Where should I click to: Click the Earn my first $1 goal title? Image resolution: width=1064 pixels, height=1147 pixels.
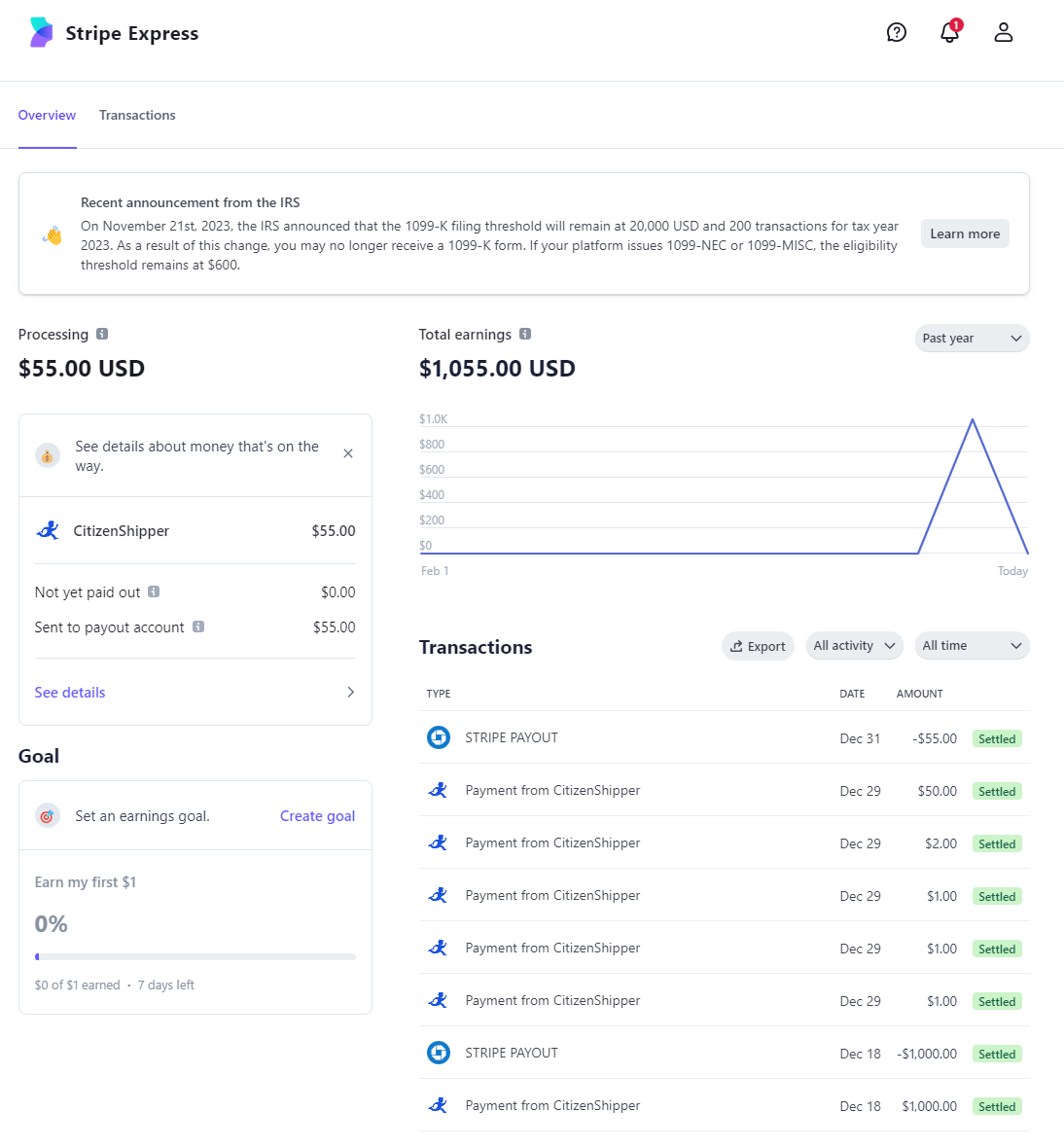click(x=86, y=882)
